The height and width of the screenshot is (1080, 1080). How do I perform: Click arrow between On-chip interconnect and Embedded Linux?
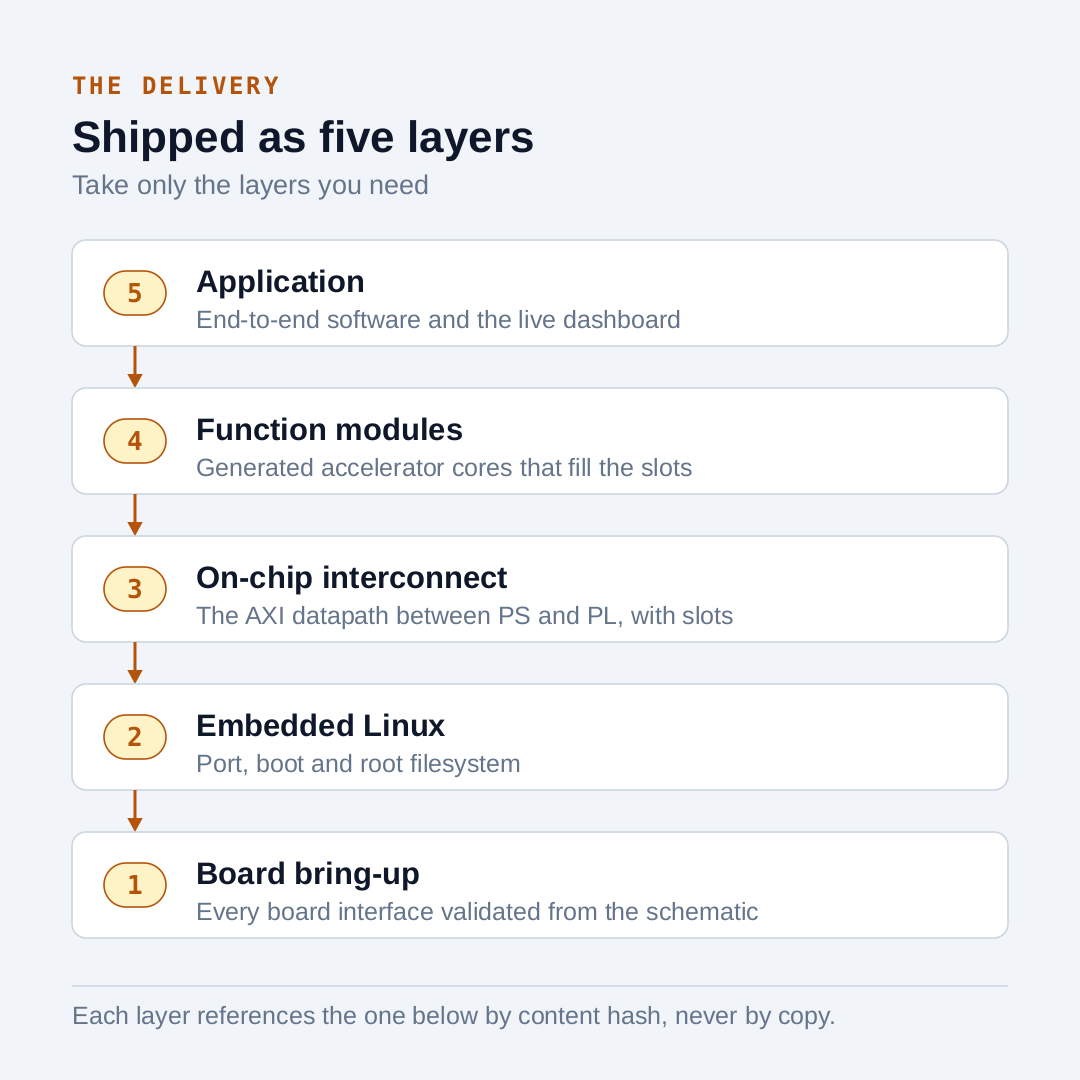135,663
